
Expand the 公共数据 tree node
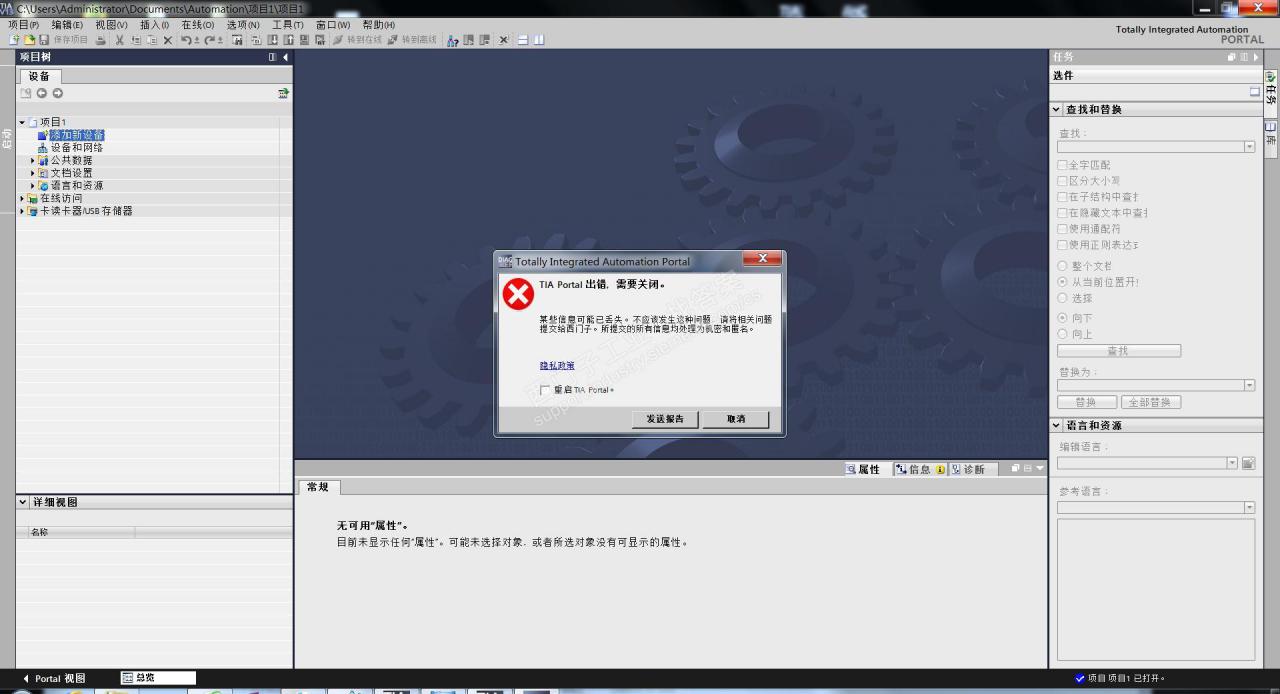pyautogui.click(x=32, y=160)
